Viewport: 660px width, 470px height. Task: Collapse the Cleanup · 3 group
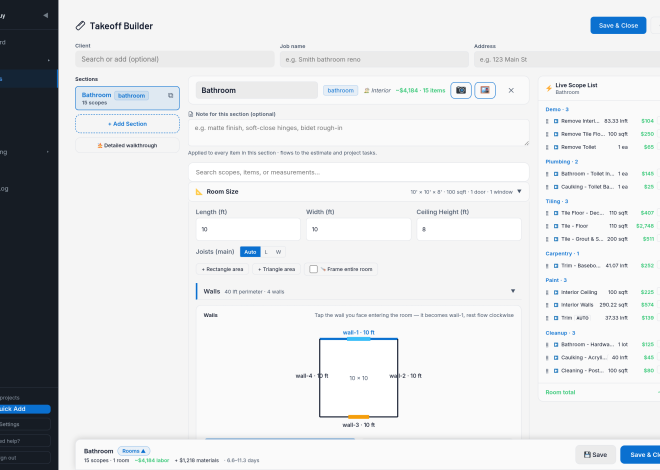pyautogui.click(x=560, y=333)
